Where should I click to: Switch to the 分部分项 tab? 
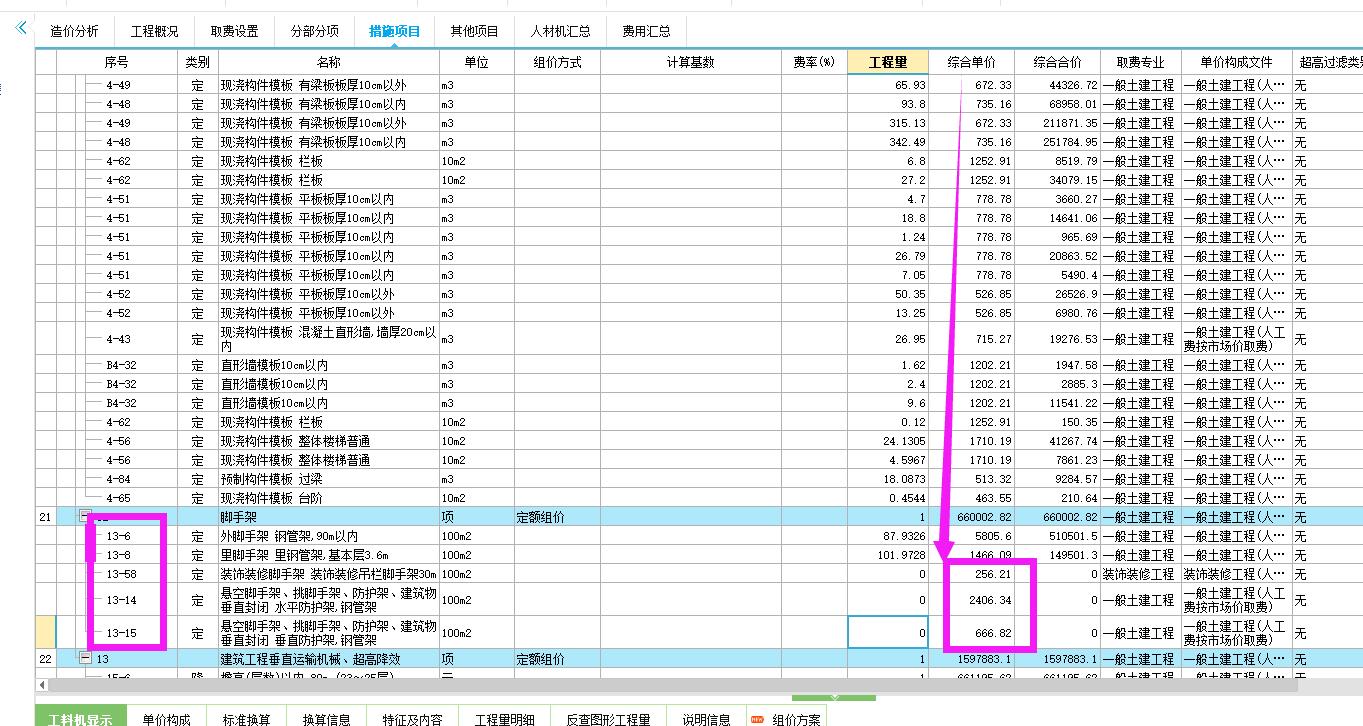pyautogui.click(x=315, y=31)
